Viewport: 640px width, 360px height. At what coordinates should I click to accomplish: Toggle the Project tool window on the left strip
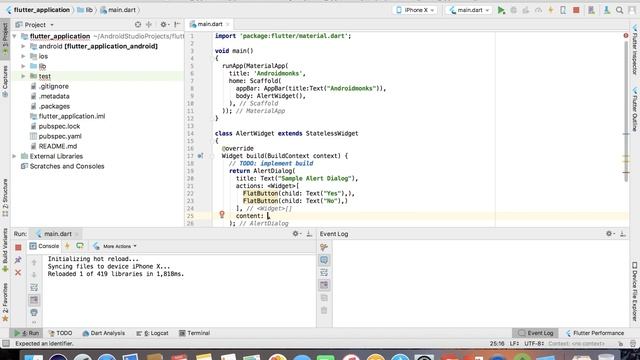pyautogui.click(x=5, y=40)
